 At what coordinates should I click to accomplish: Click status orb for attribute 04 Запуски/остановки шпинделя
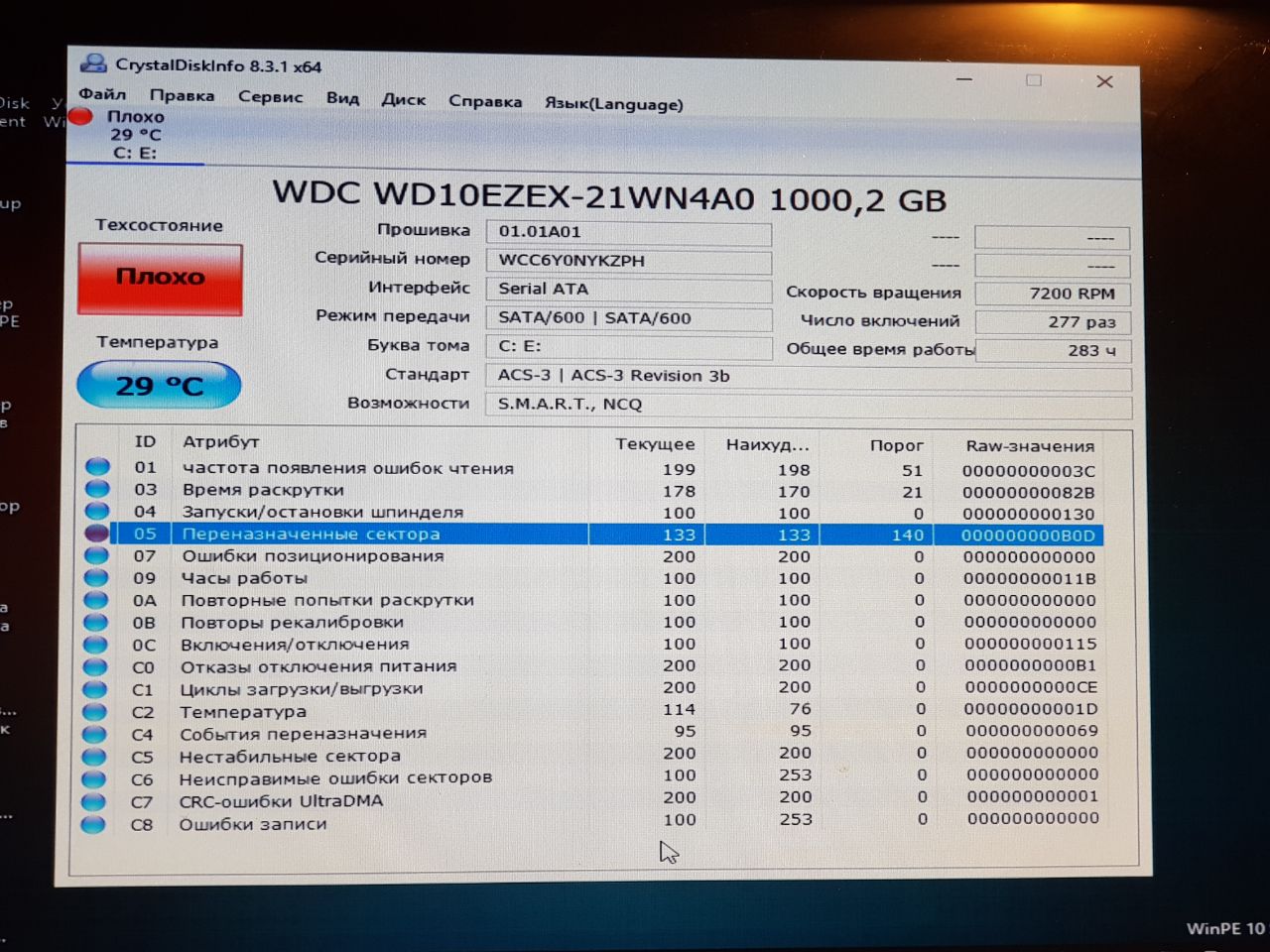97,511
